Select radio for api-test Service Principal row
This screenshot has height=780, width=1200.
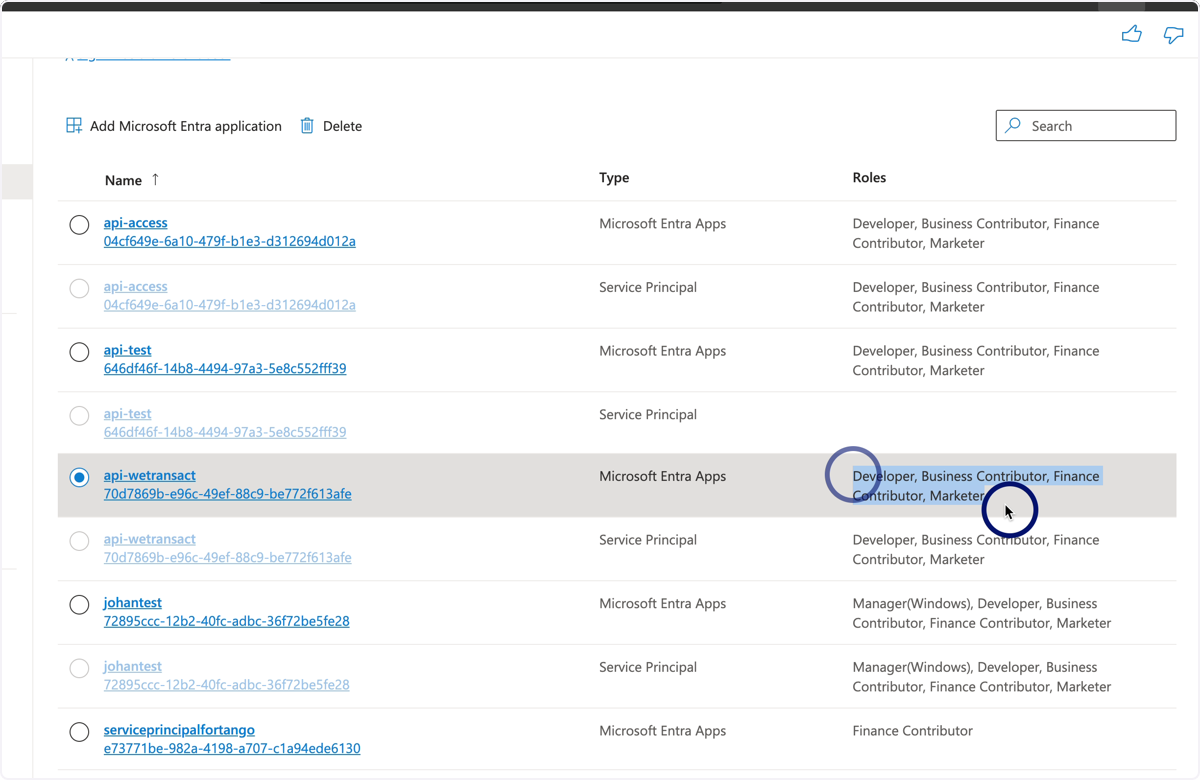tap(79, 416)
